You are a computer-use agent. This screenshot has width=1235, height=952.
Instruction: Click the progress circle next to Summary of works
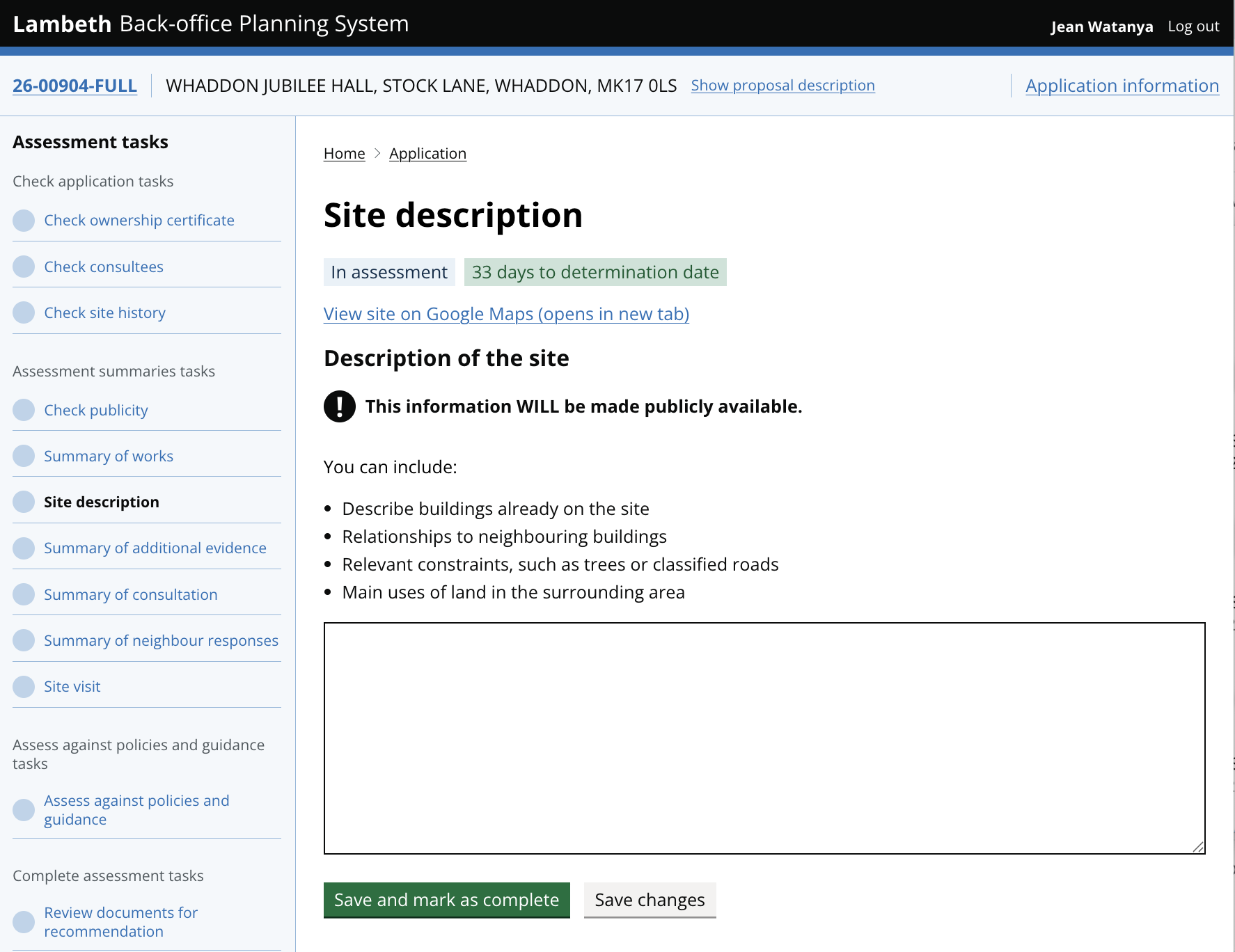(x=24, y=455)
